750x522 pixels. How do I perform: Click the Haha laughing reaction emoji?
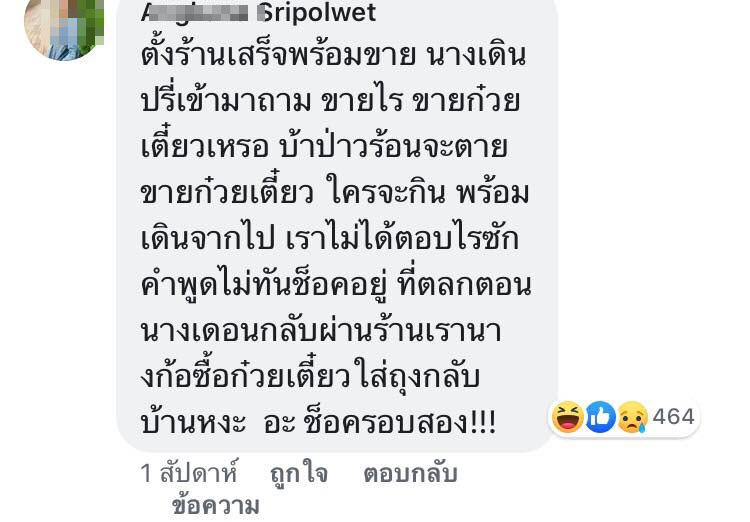pos(567,417)
